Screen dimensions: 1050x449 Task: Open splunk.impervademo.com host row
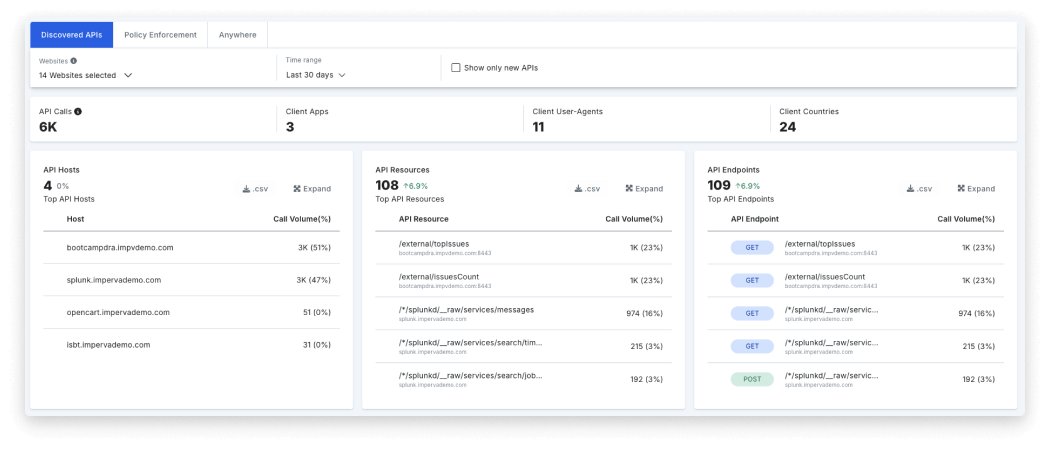(114, 280)
